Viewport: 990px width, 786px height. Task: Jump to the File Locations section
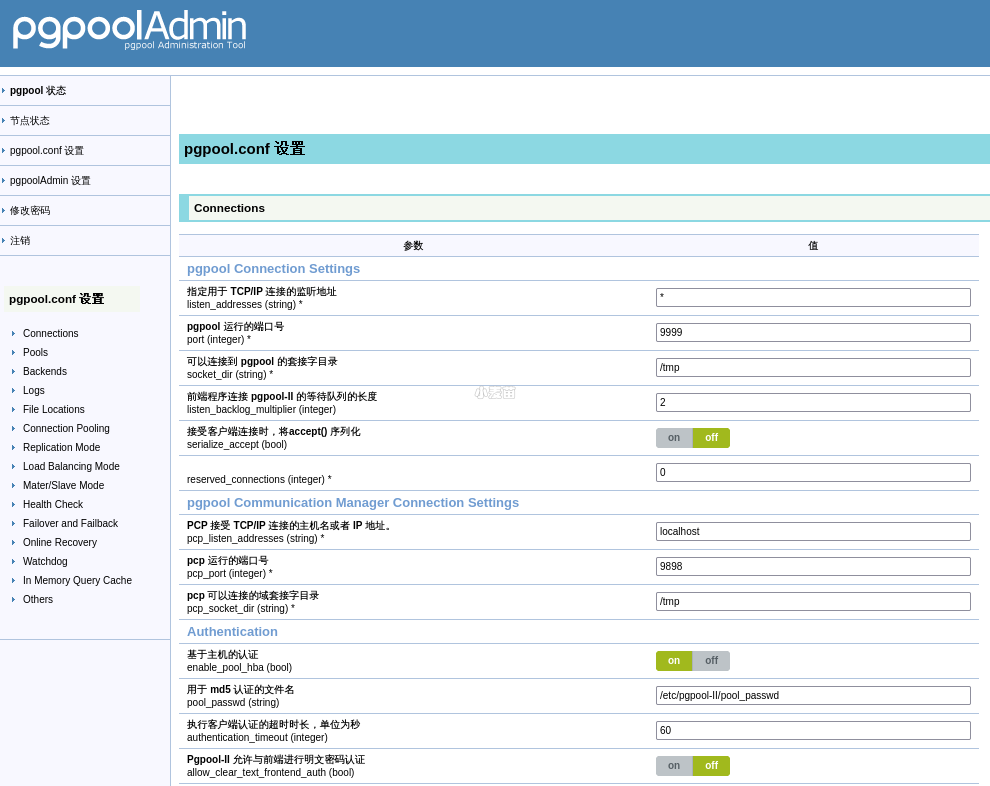click(54, 409)
